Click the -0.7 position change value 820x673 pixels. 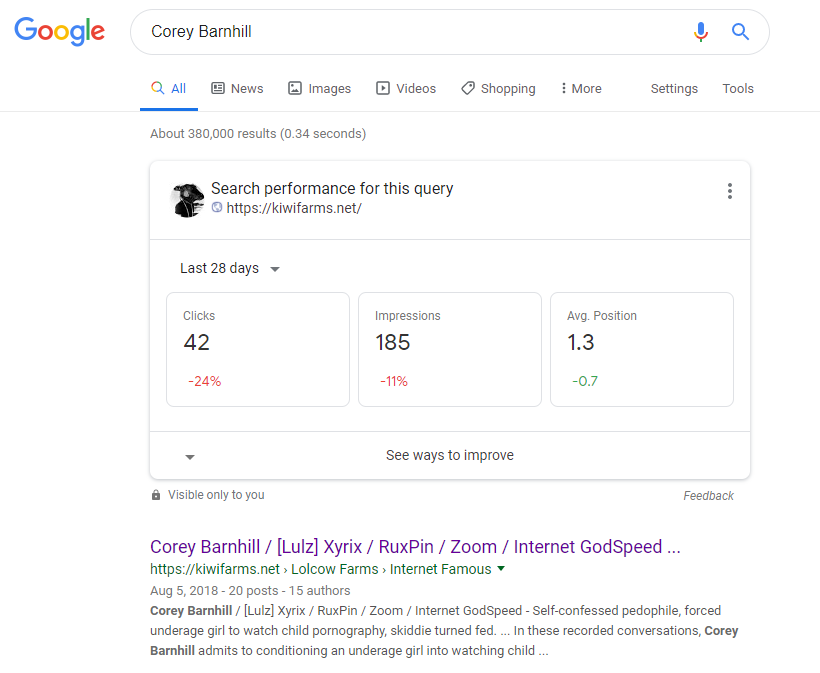(x=585, y=381)
